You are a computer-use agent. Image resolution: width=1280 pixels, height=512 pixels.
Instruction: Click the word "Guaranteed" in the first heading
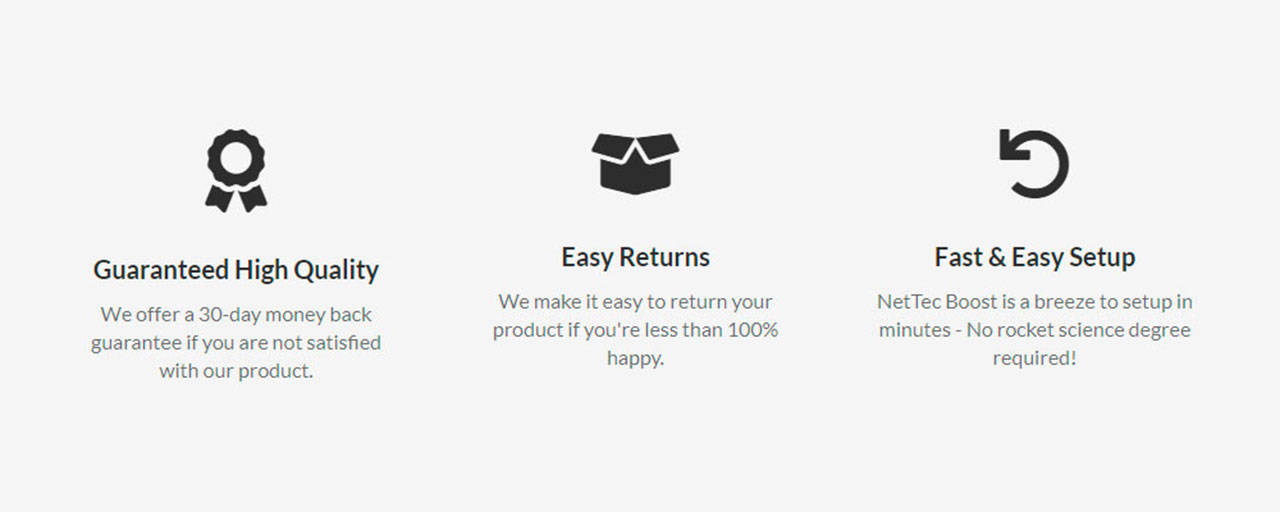pos(161,270)
